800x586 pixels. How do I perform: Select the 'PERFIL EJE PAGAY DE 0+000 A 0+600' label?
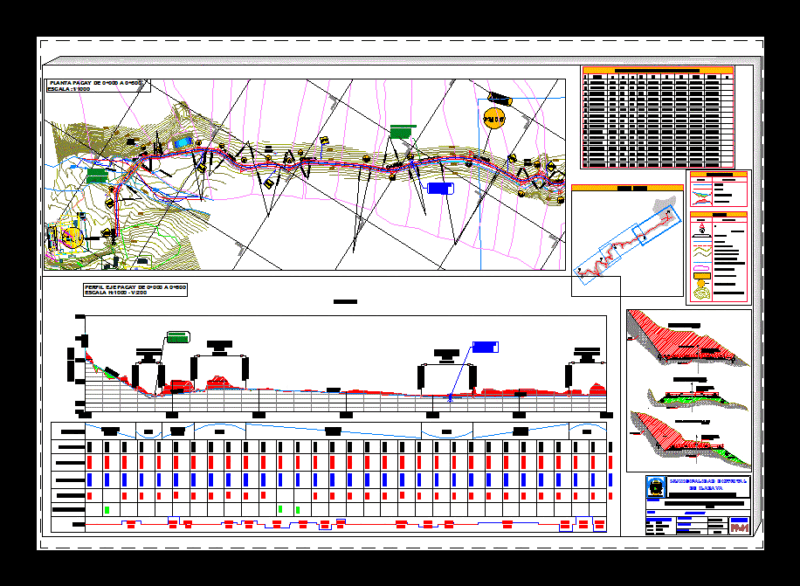pos(135,287)
